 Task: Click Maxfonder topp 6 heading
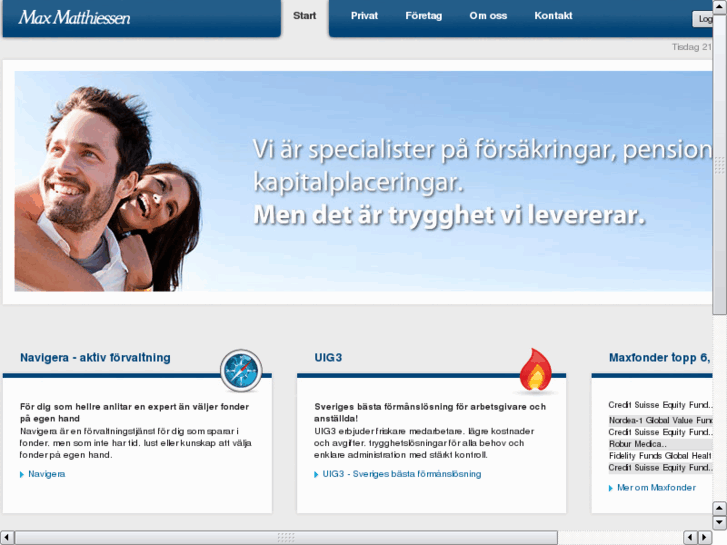pyautogui.click(x=659, y=358)
